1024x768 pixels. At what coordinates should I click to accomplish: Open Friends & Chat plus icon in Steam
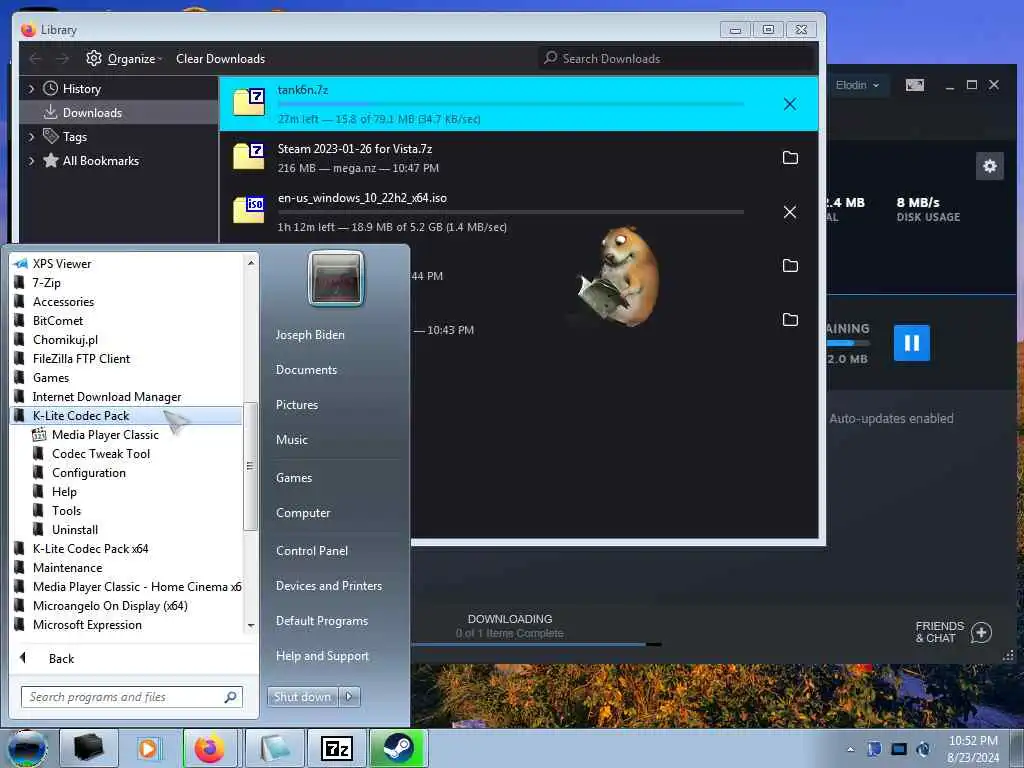click(x=982, y=632)
